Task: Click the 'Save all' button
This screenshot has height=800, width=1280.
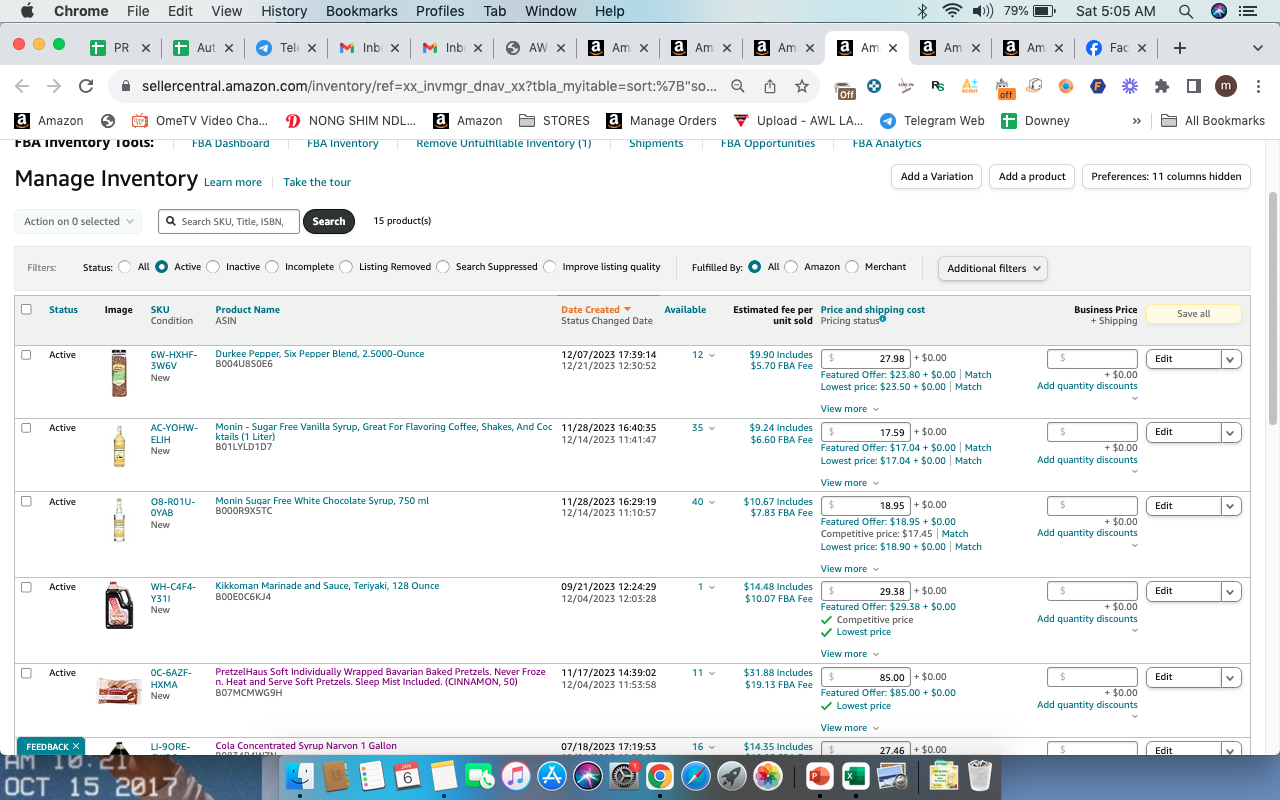Action: click(x=1193, y=314)
